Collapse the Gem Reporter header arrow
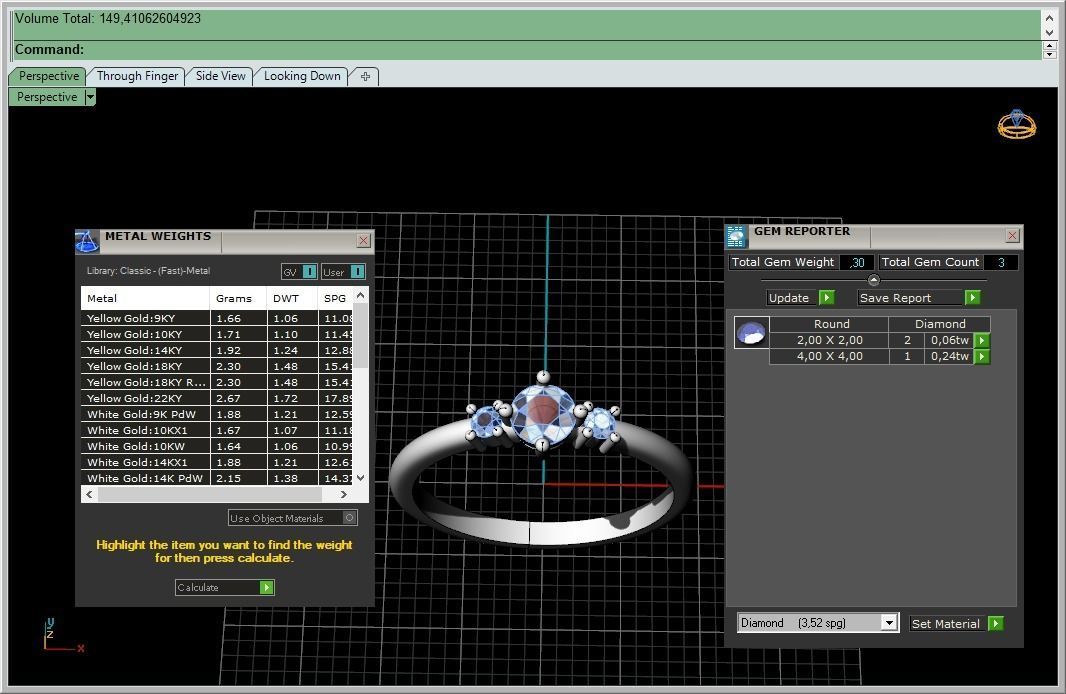This screenshot has width=1066, height=694. pyautogui.click(x=874, y=280)
